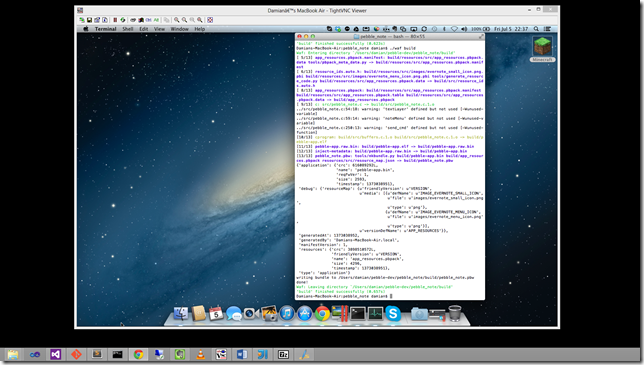Toggle the Alt key toolbar button
This screenshot has height=365, width=644.
[x=156, y=20]
